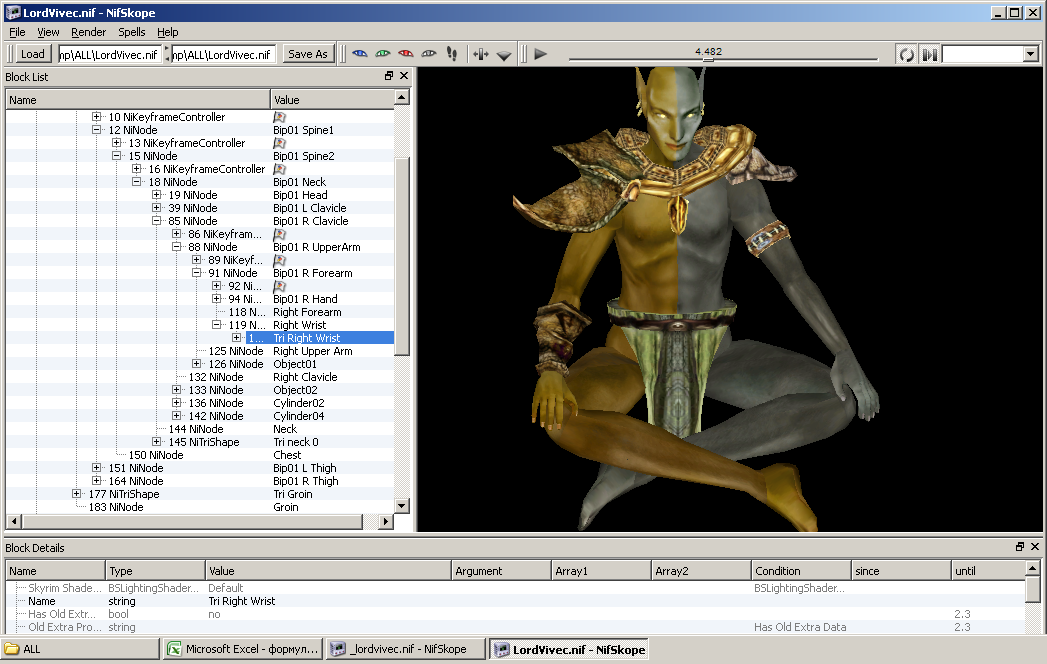Select the grey eye User view icon
This screenshot has height=664, width=1047.
click(x=429, y=54)
